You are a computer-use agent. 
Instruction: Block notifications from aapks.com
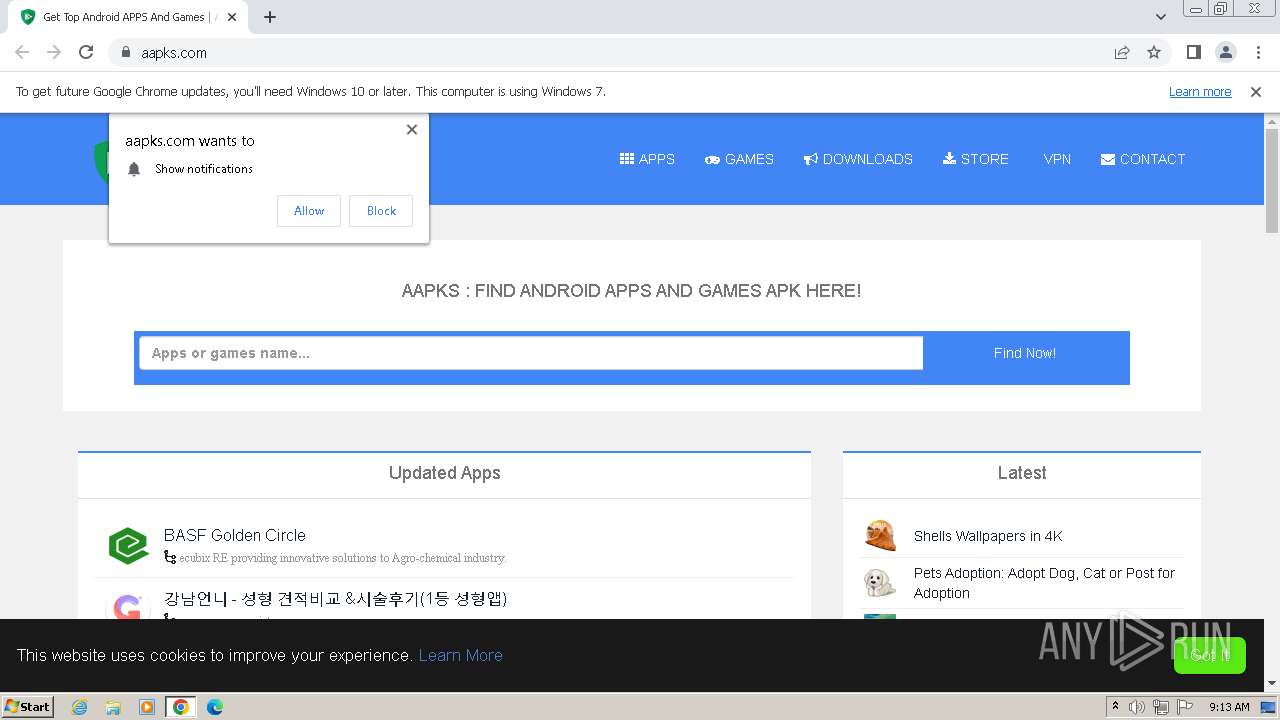pyautogui.click(x=381, y=211)
